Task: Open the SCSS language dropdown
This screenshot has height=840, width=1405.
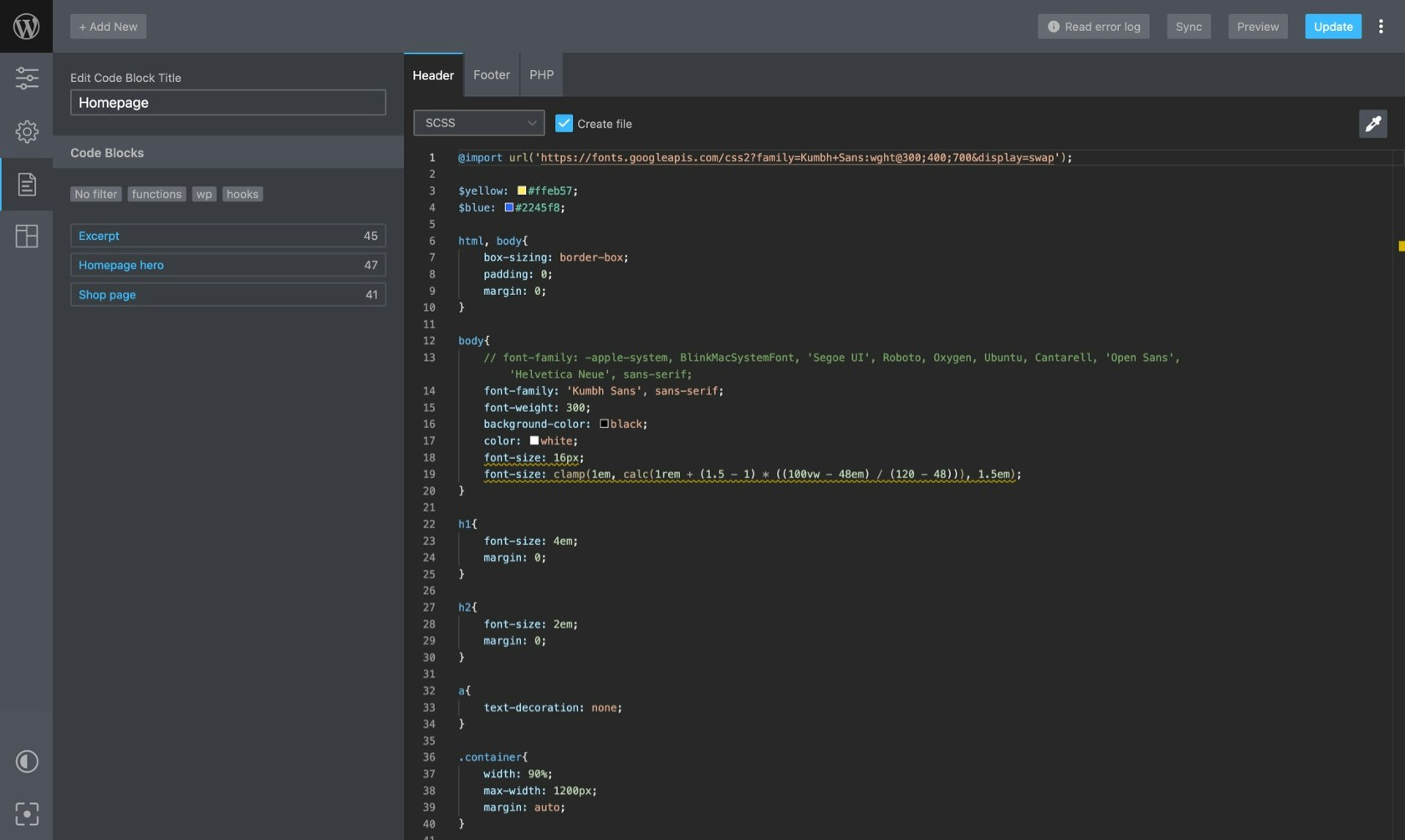Action: point(478,123)
